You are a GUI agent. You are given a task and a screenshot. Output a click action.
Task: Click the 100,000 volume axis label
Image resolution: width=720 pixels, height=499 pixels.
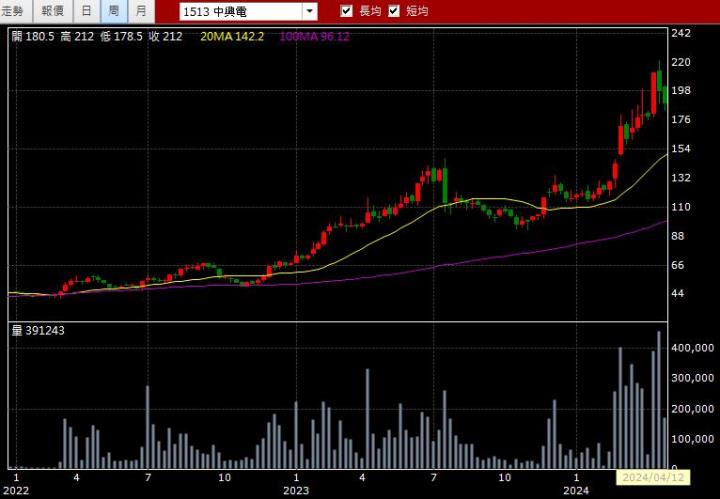coord(692,439)
